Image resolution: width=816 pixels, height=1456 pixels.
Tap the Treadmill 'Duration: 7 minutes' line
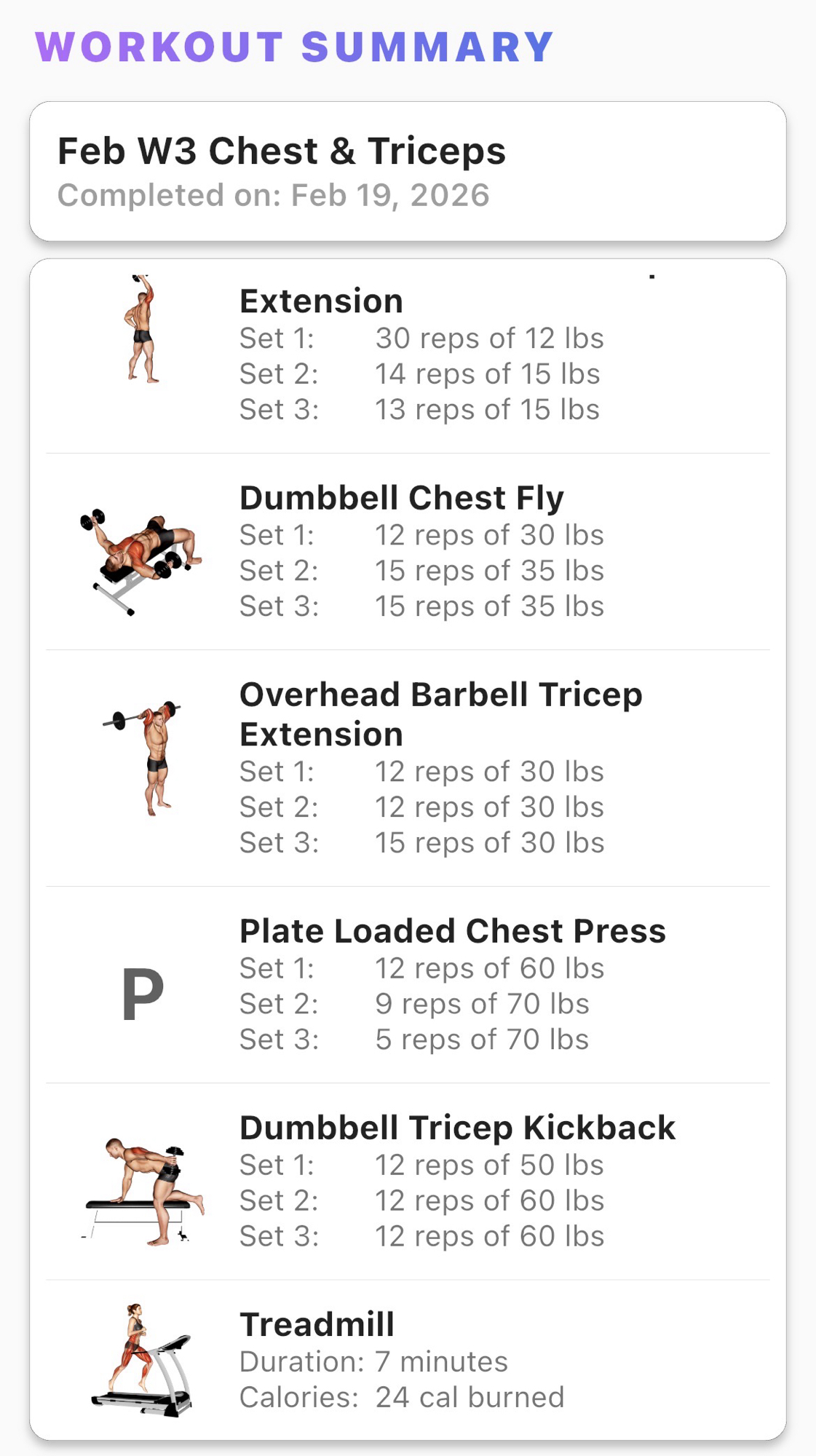pyautogui.click(x=373, y=1361)
